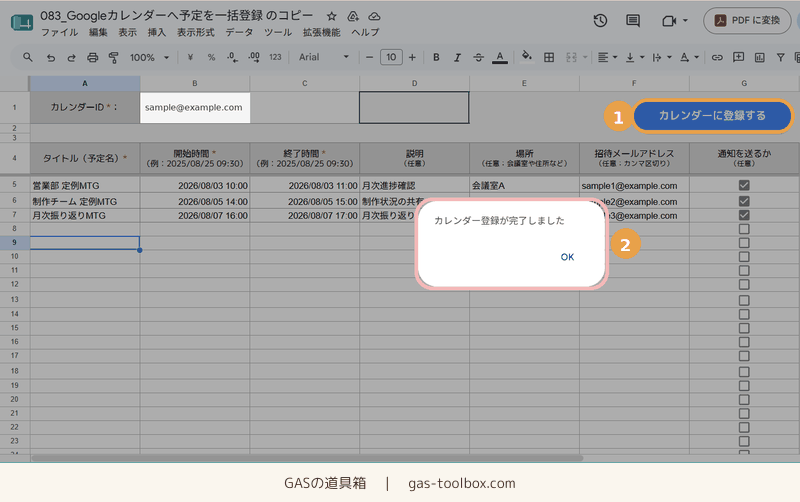Insert a comment from toolbar
800x502 pixels.
coord(738,57)
